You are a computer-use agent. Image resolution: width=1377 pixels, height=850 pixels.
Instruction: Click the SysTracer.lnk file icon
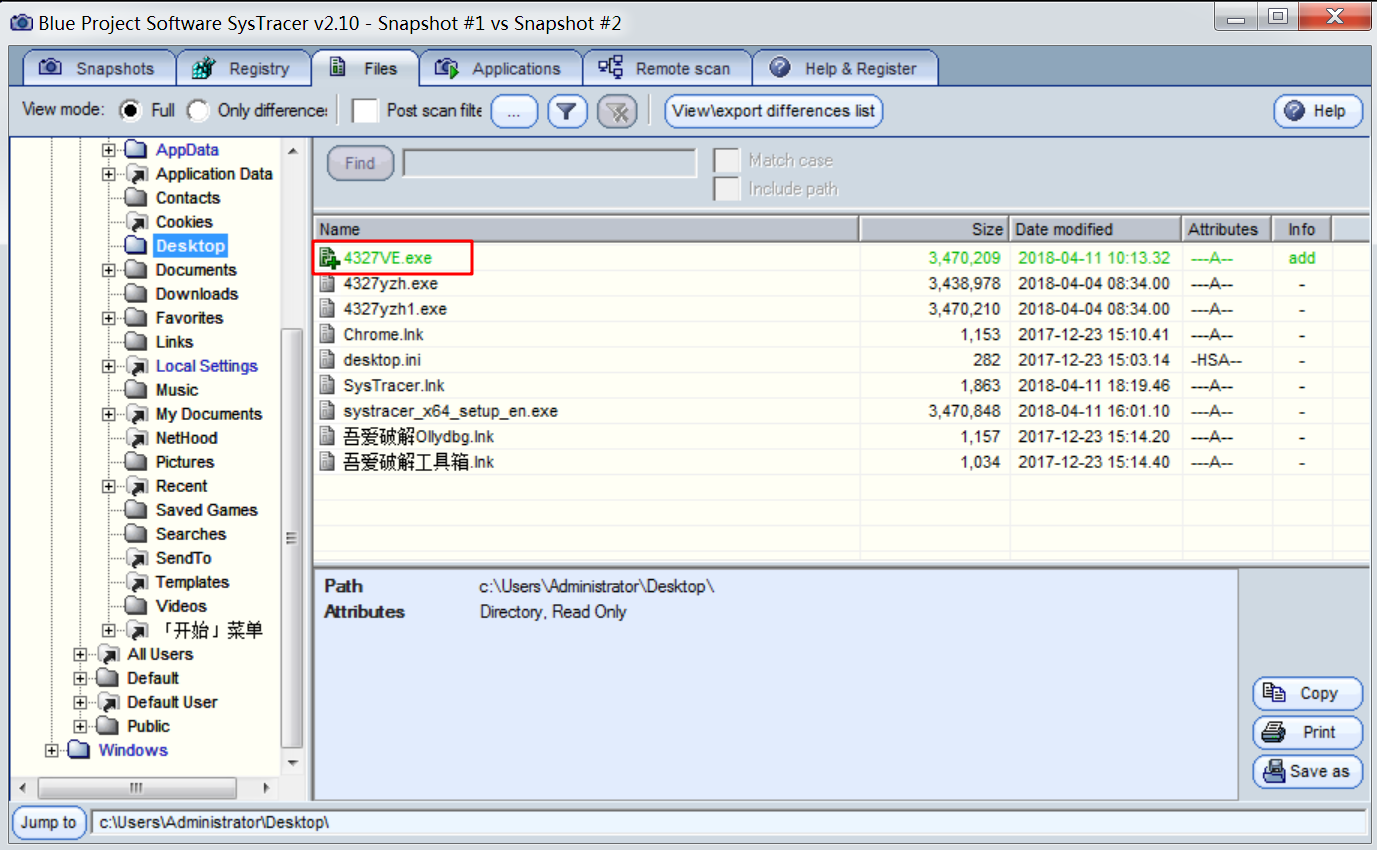(x=327, y=386)
